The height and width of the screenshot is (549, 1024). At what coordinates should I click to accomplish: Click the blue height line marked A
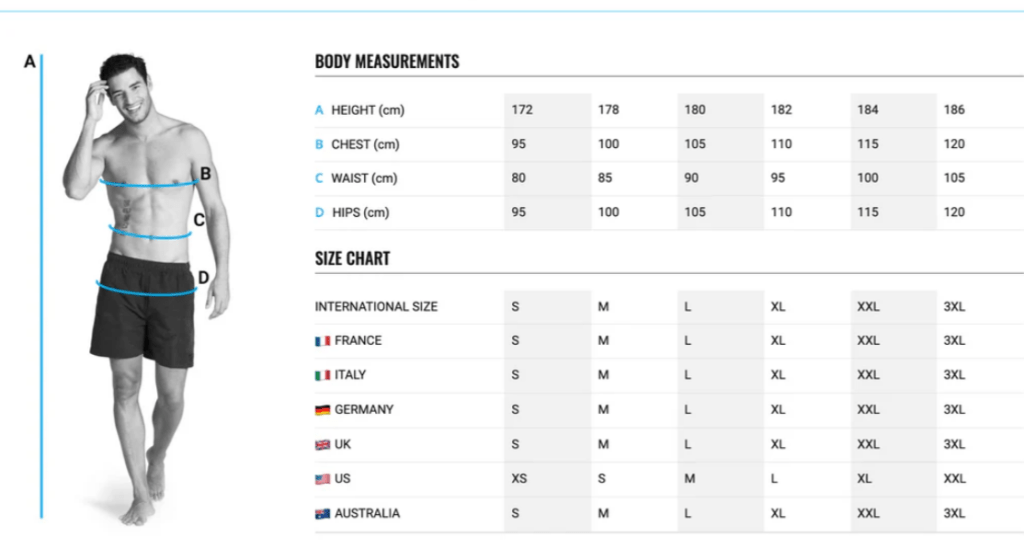(41, 287)
